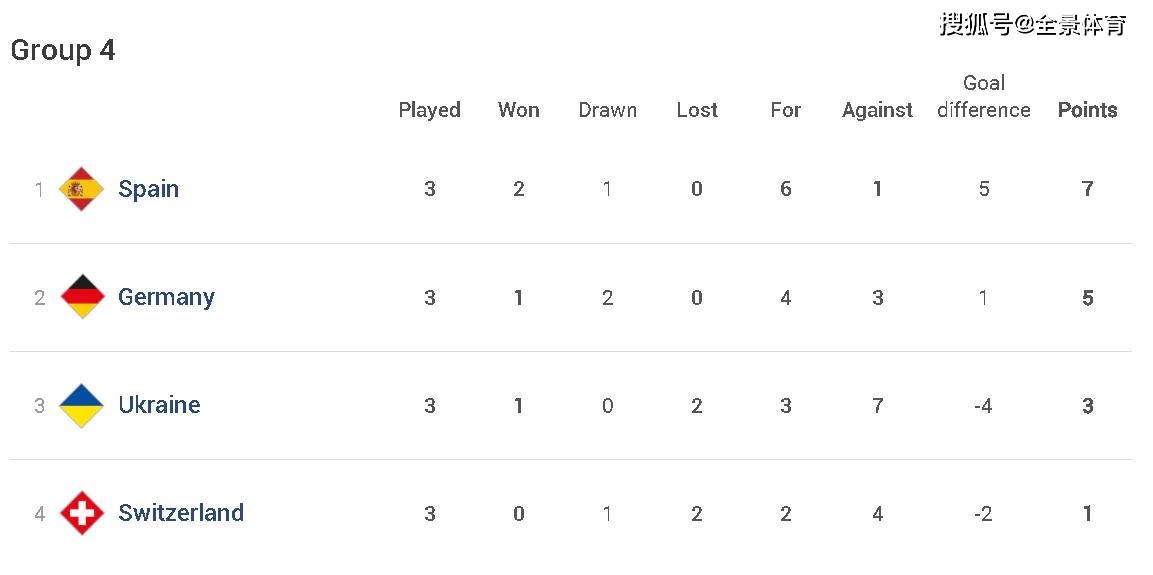The image size is (1153, 575).
Task: Click the Drawn column header
Action: tap(607, 110)
